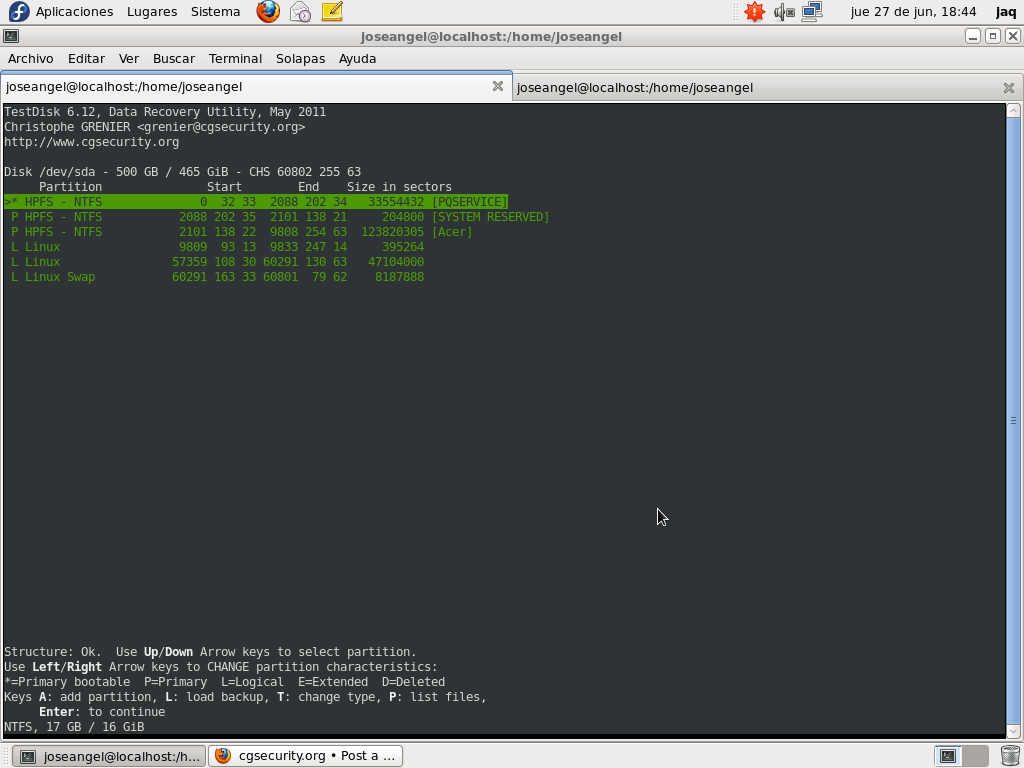
Task: Click the Acer partition row
Action: point(242,232)
